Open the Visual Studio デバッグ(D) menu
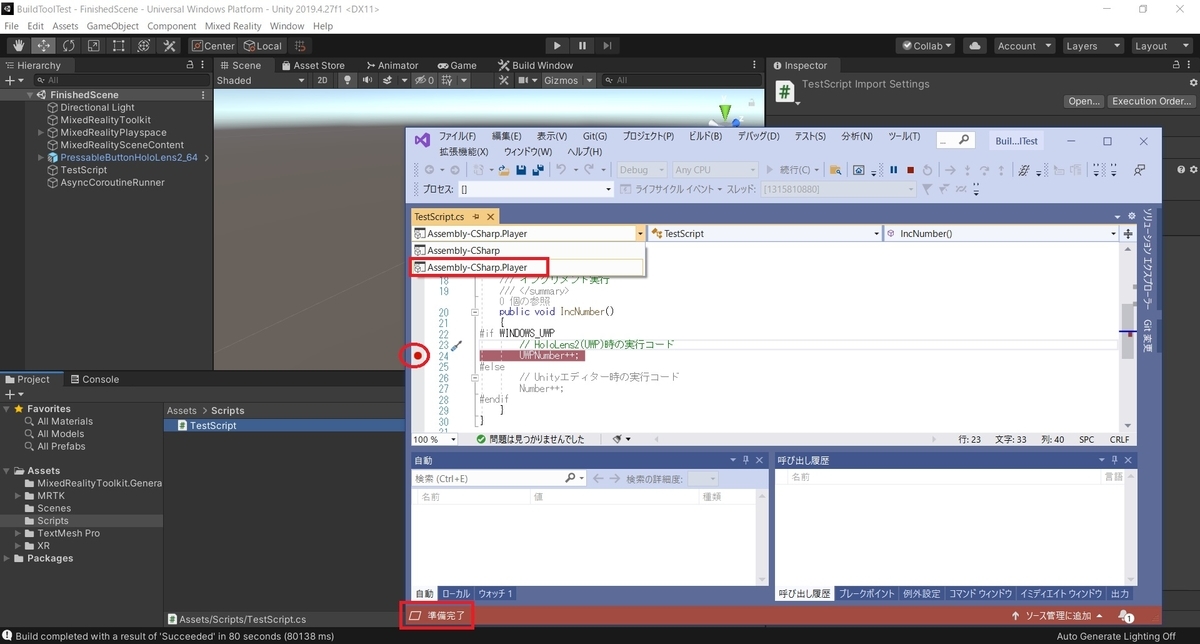The width and height of the screenshot is (1200, 644). click(x=758, y=136)
